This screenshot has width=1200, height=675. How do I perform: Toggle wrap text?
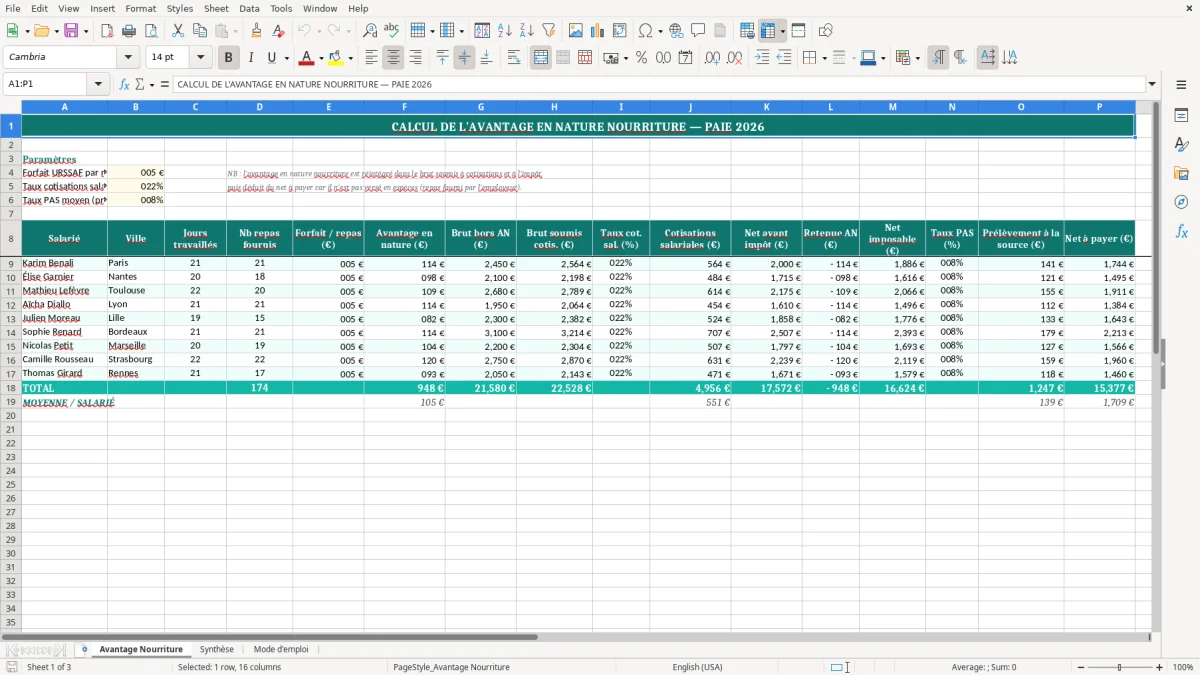click(514, 58)
